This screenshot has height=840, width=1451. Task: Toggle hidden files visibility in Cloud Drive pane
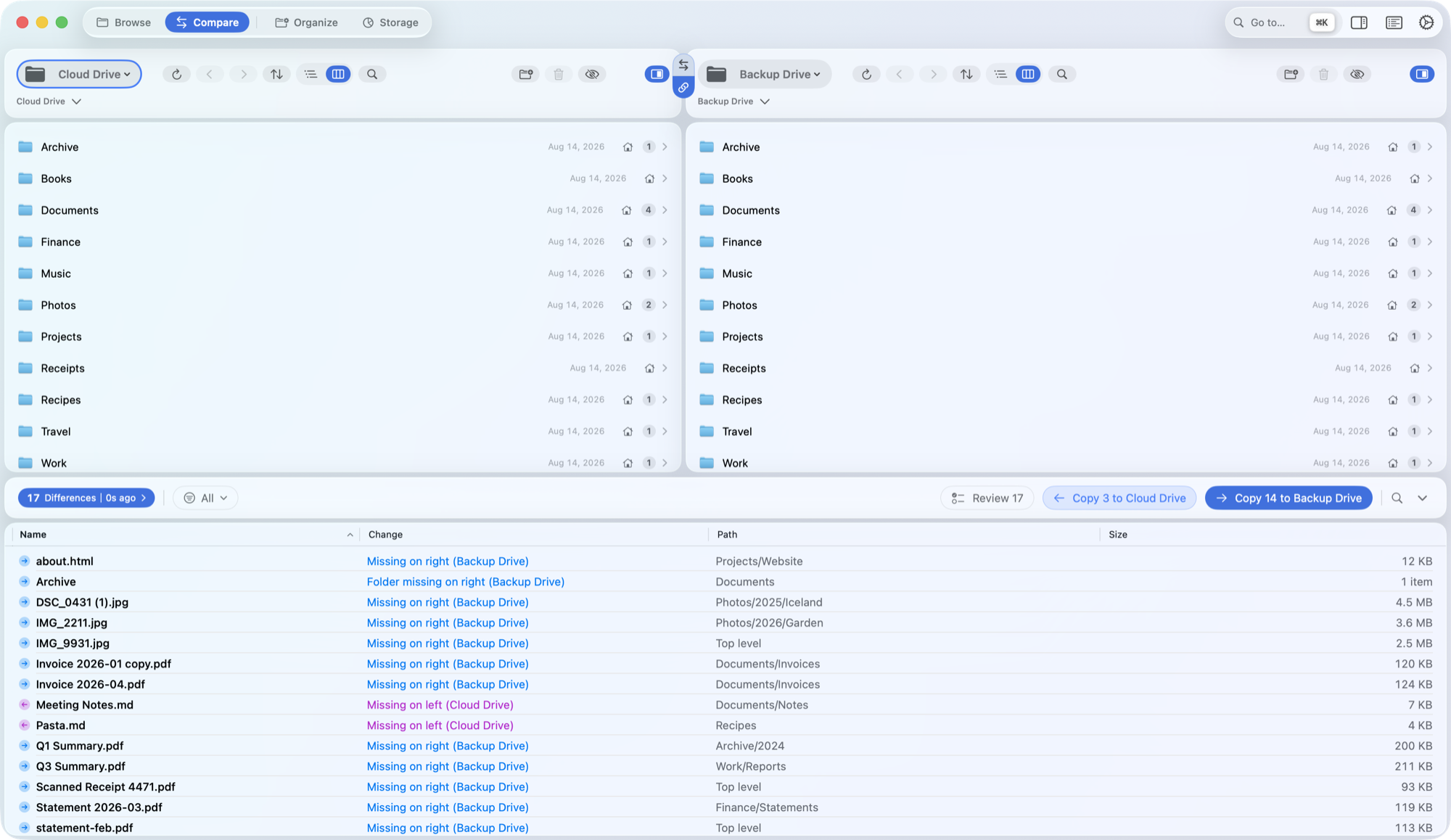pyautogui.click(x=592, y=74)
